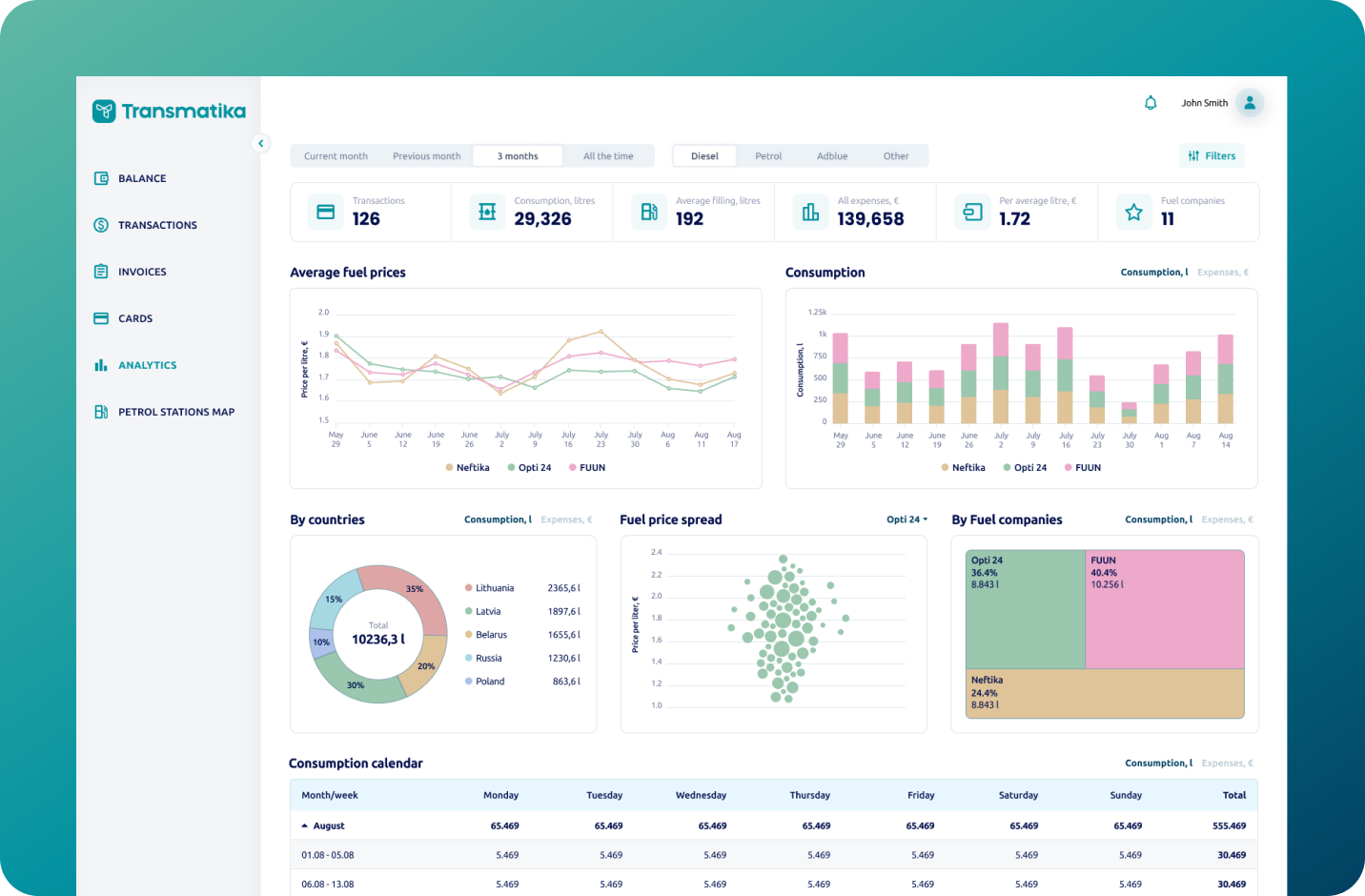Viewport: 1365px width, 896px height.
Task: Click the Russia row in countries legend
Action: [522, 659]
